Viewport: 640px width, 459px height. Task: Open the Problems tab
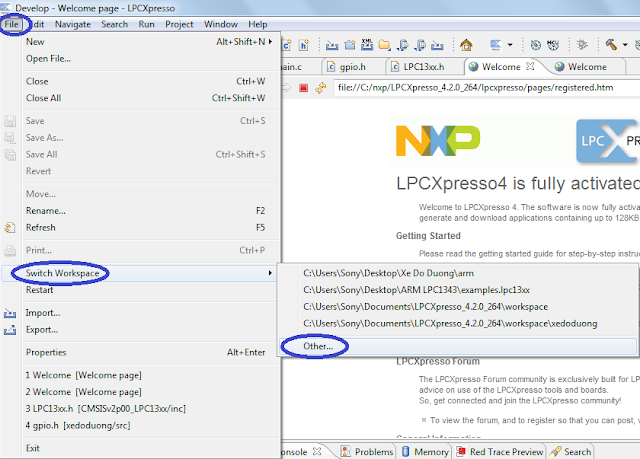[x=367, y=452]
